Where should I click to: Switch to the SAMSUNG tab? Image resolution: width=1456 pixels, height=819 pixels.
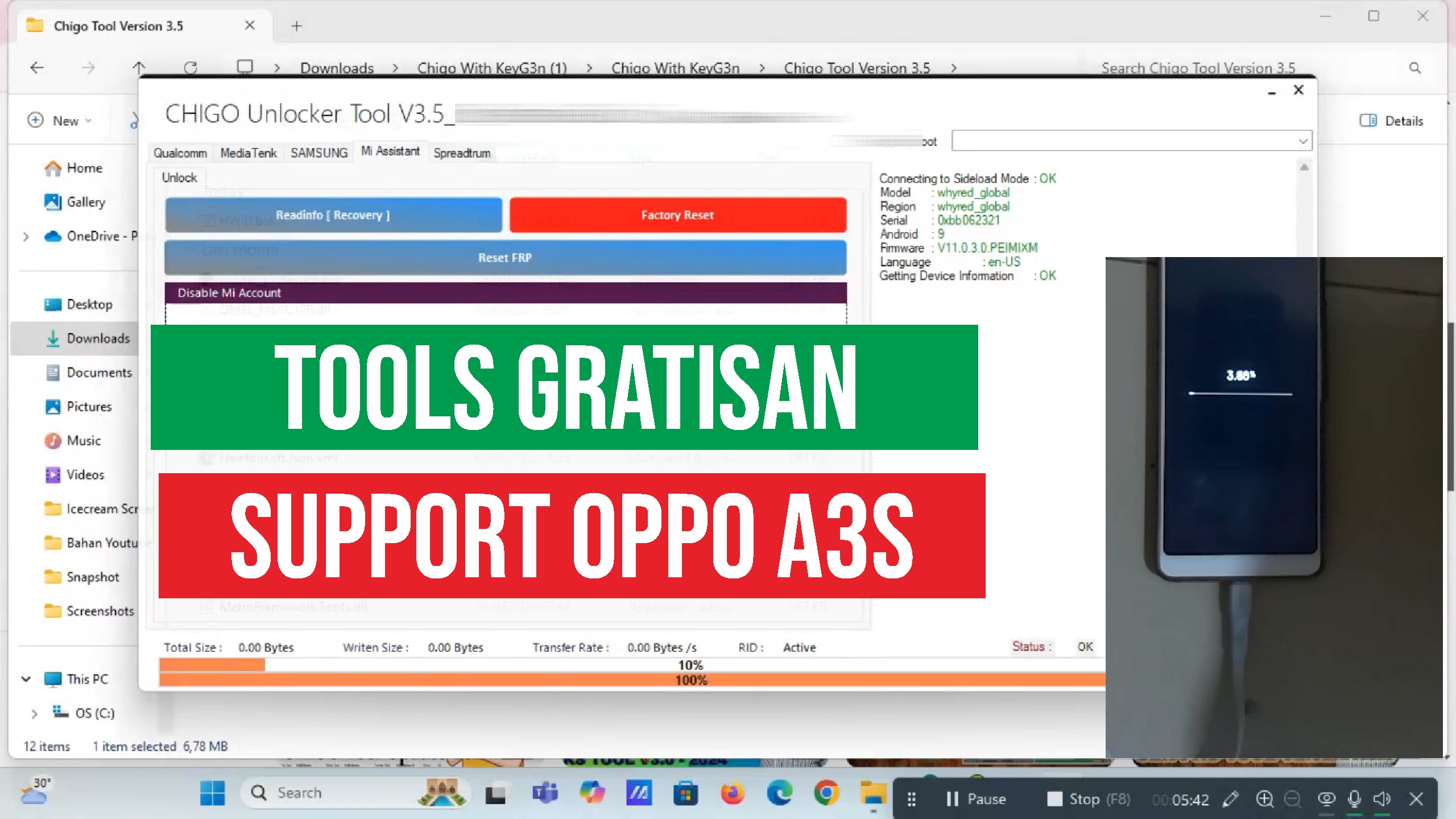[318, 153]
